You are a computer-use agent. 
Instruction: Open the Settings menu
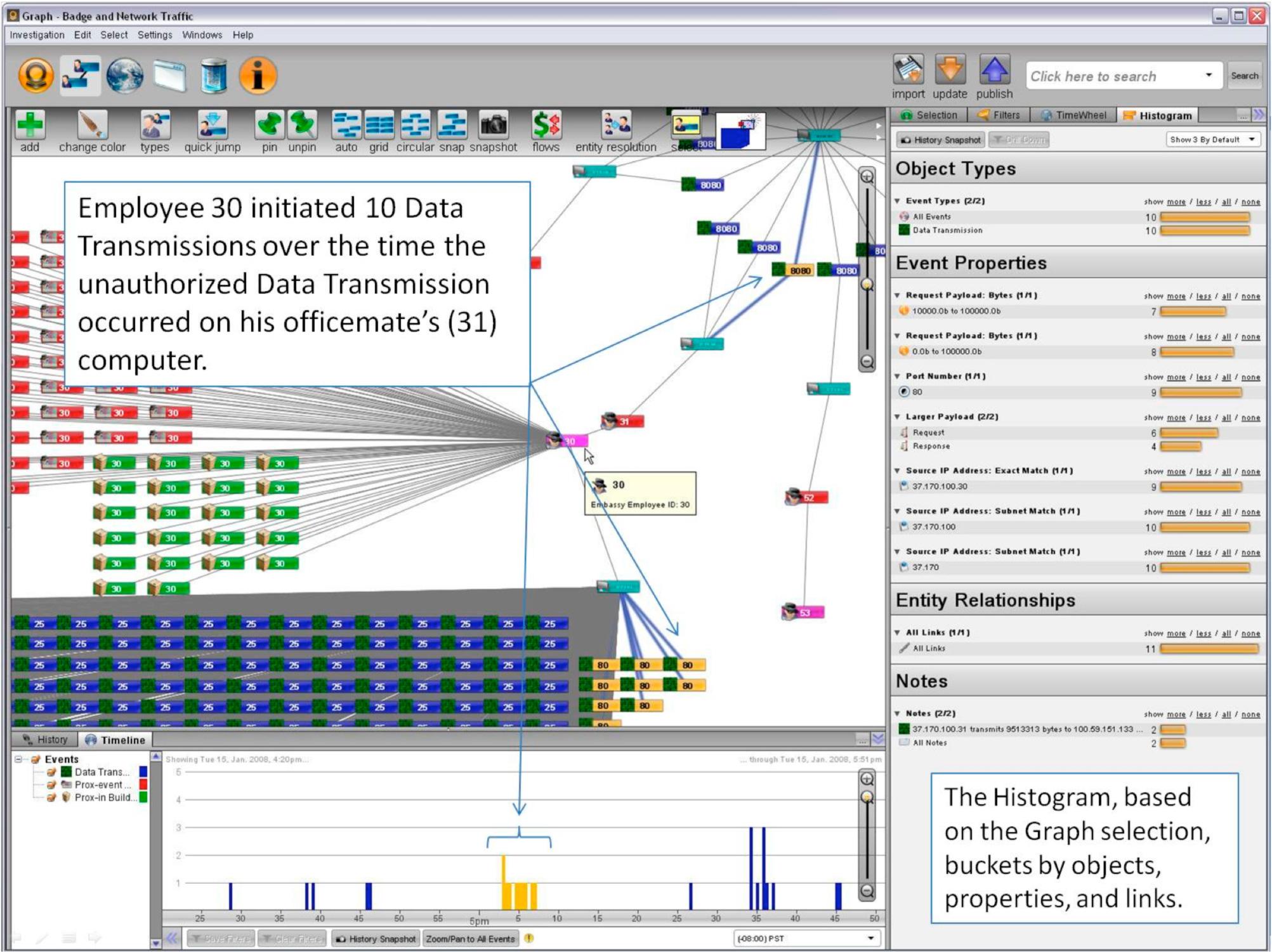[x=155, y=35]
